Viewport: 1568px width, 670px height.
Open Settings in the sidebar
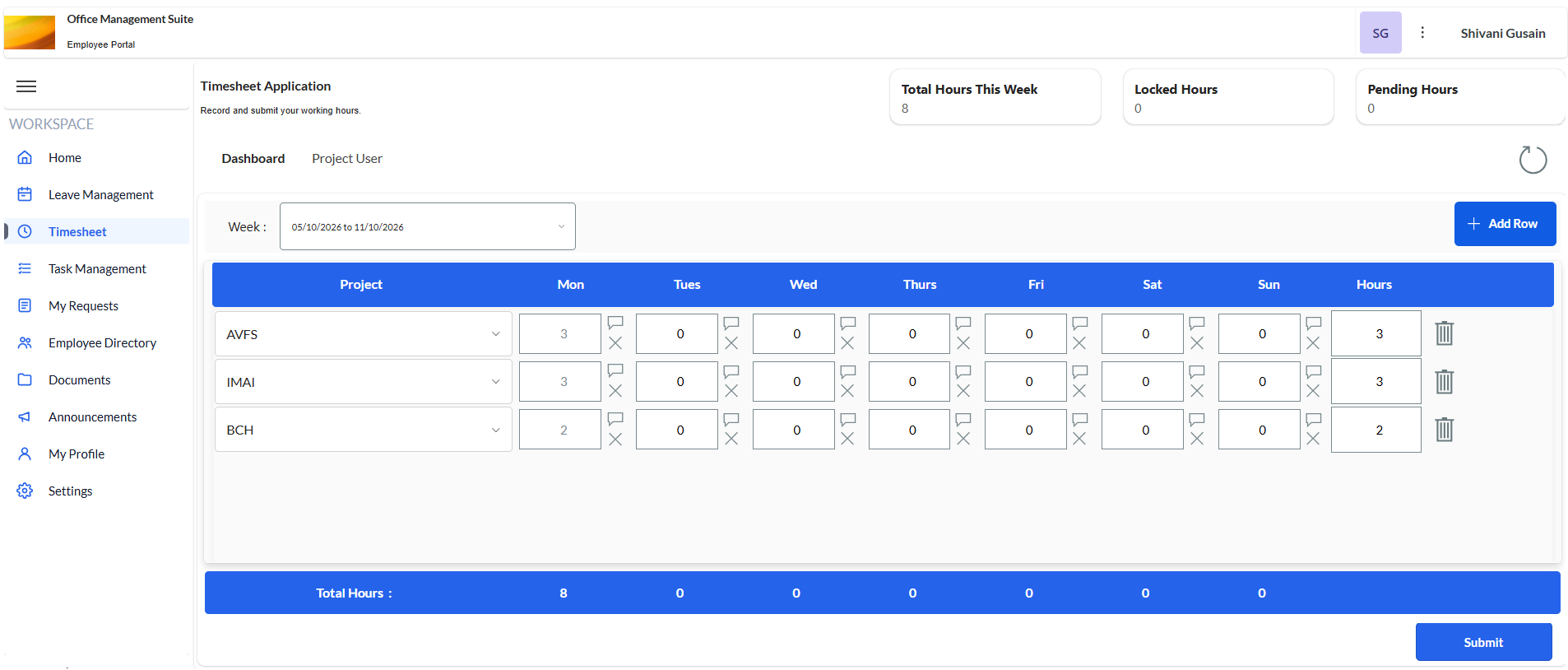97,491
